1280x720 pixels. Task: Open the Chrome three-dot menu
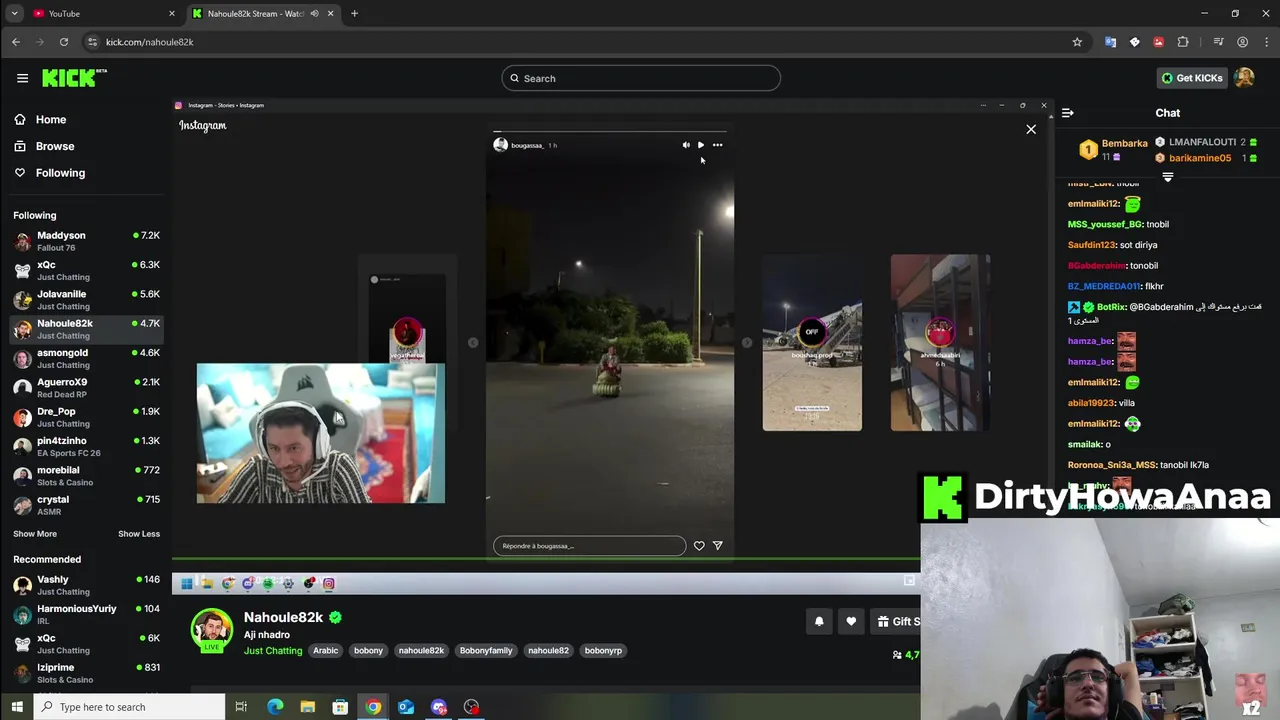(1265, 42)
